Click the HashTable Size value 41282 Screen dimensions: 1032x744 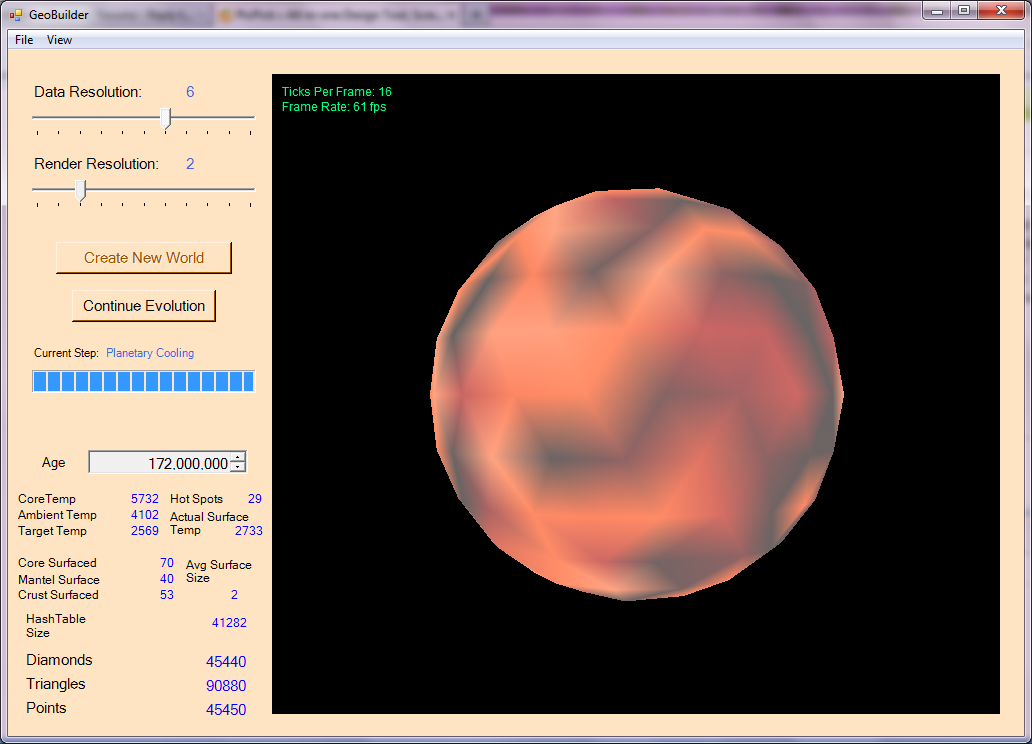pyautogui.click(x=229, y=622)
